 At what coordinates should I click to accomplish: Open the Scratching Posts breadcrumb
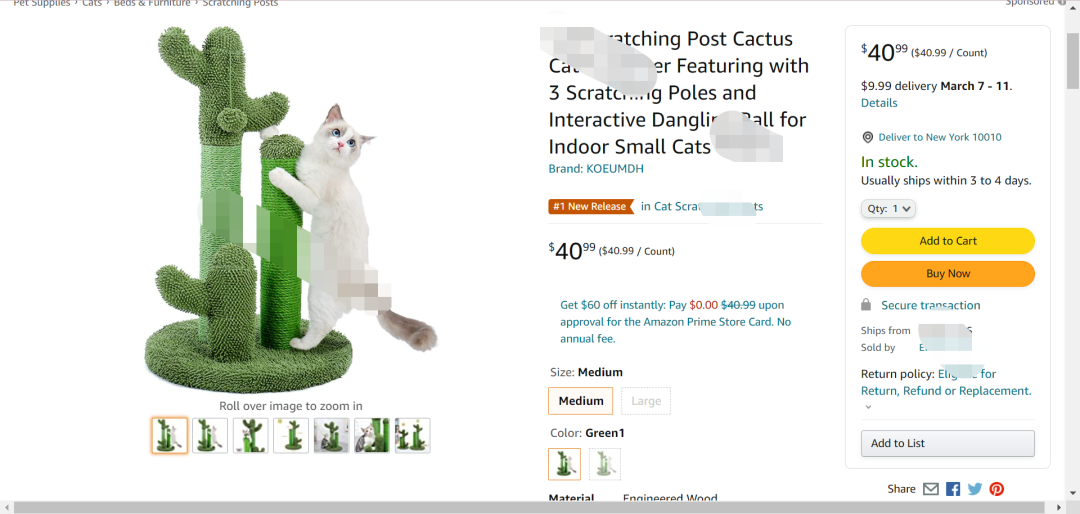[240, 3]
